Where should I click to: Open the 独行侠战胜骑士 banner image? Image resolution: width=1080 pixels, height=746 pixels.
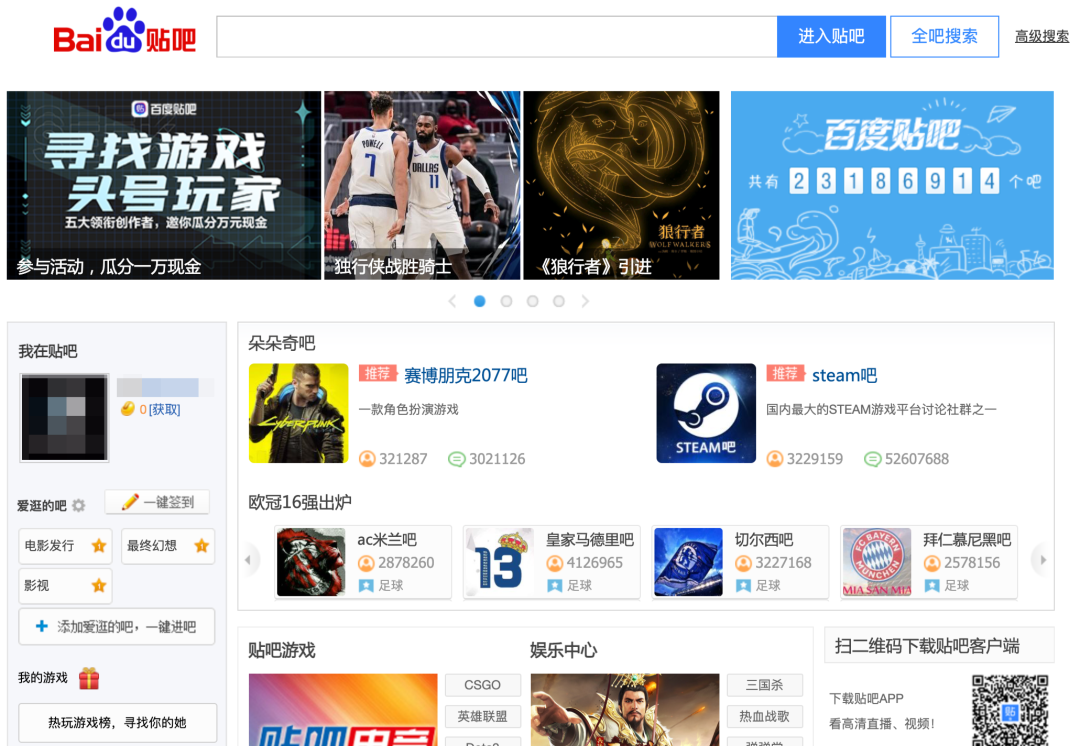422,185
